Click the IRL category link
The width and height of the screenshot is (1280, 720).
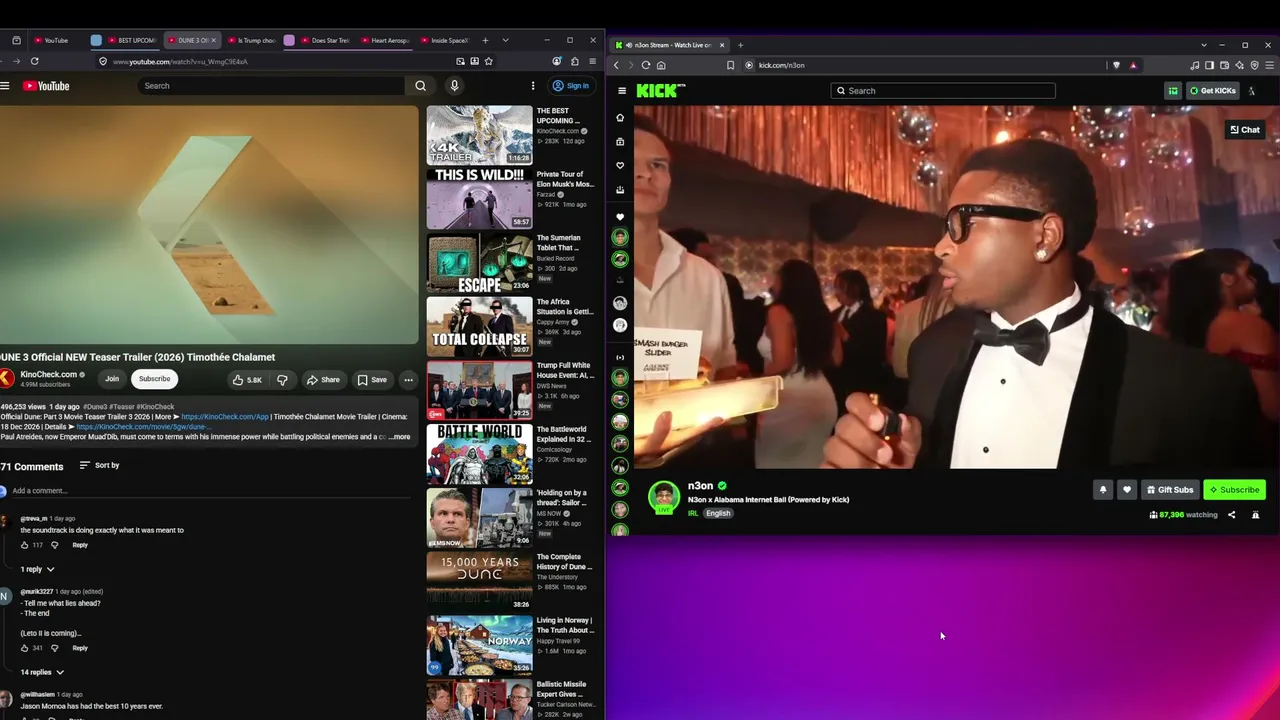[693, 514]
